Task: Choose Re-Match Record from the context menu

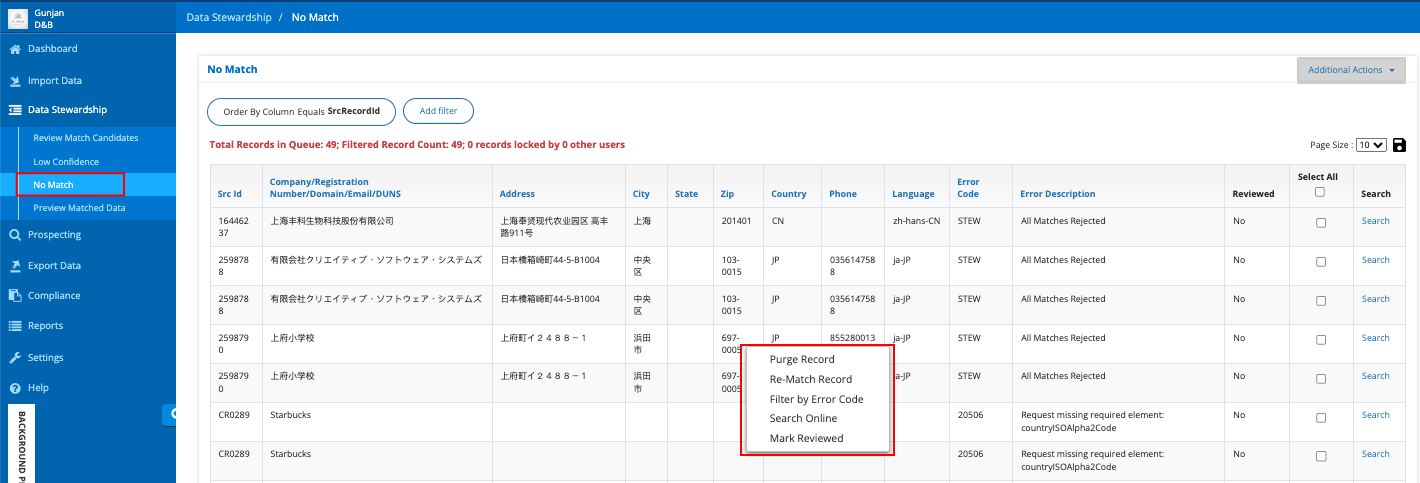Action: point(811,379)
